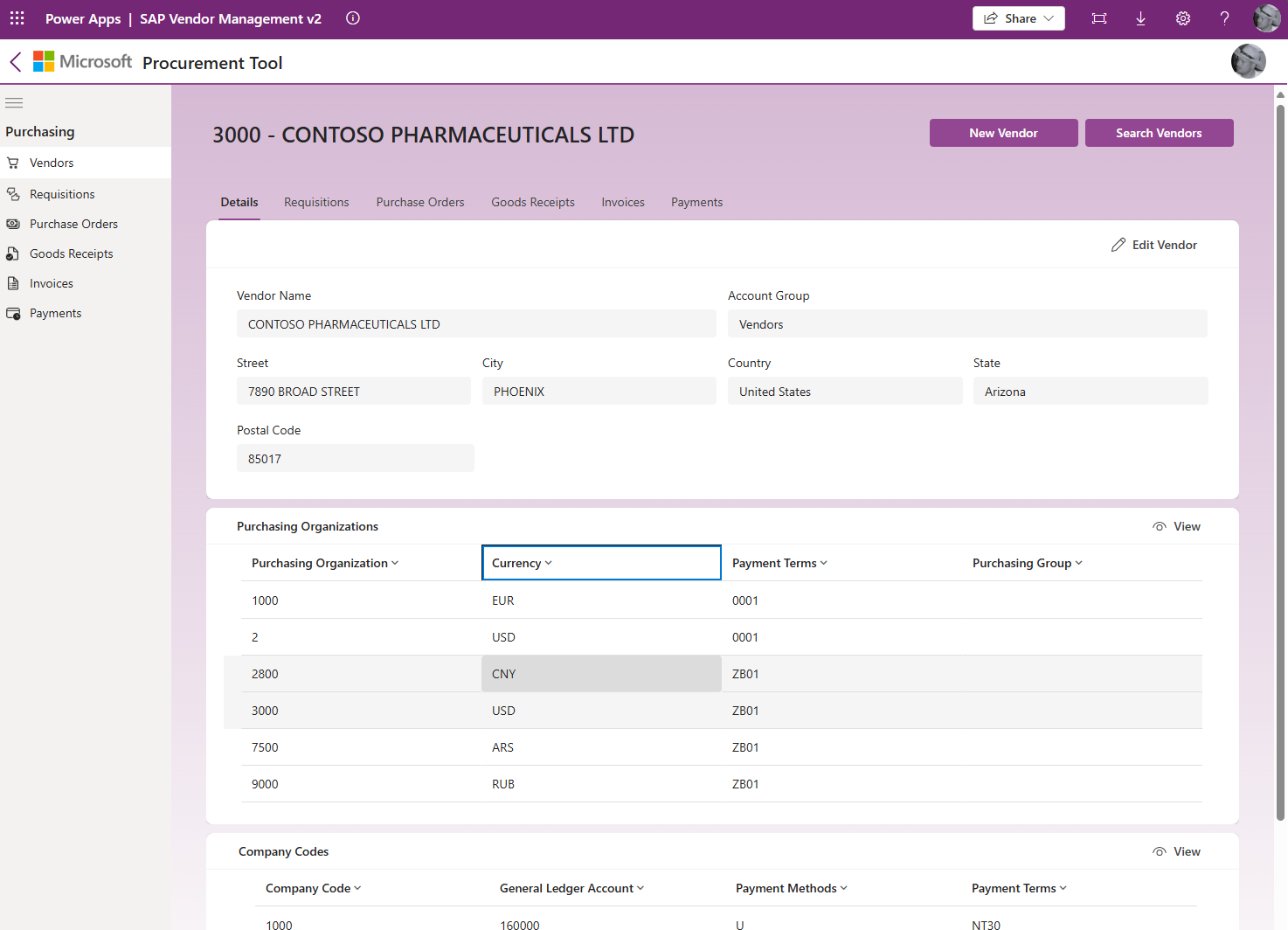
Task: Open the ZB01 payment terms link for org 3000
Action: click(745, 710)
